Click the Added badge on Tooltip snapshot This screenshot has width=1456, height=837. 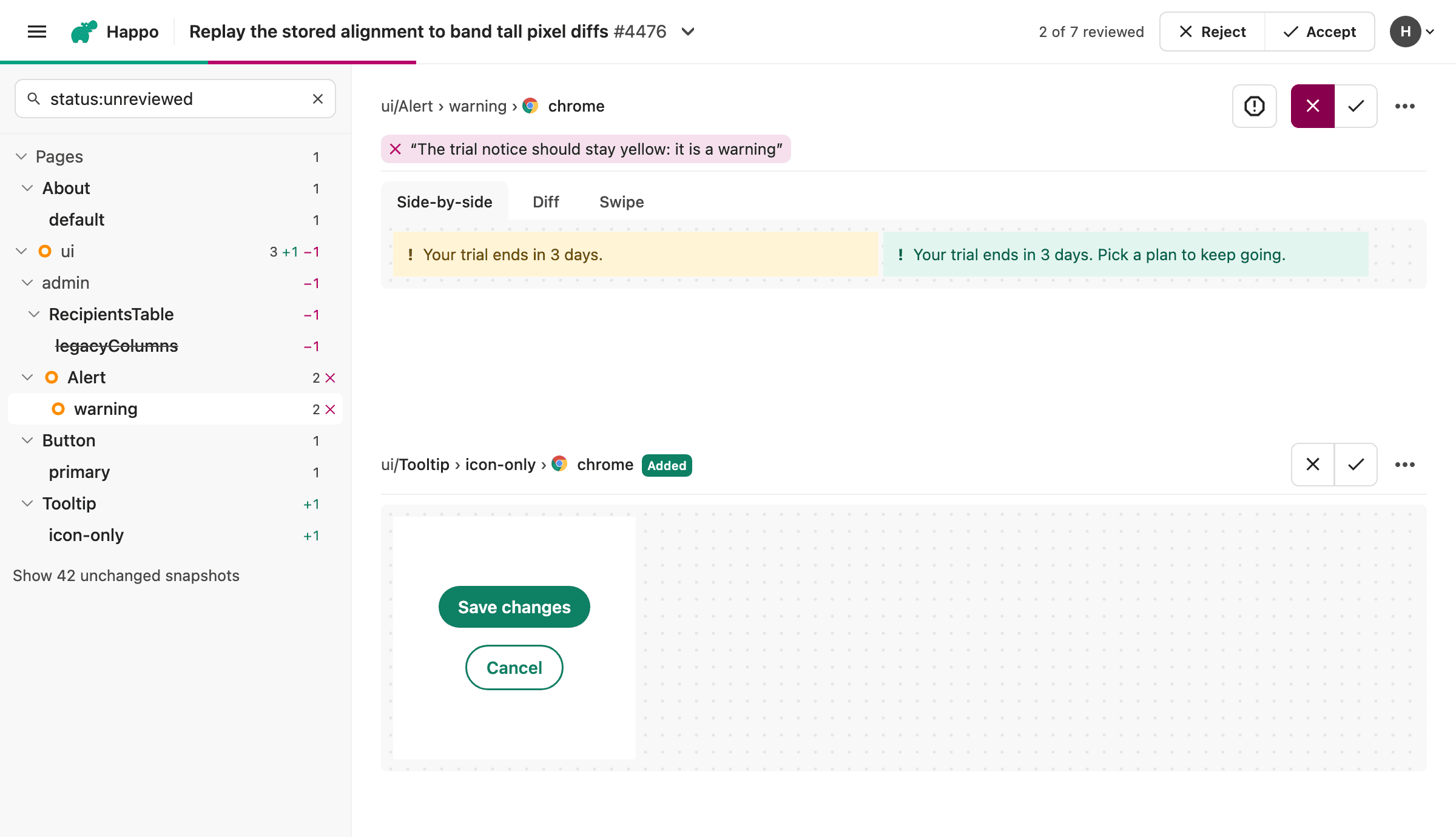pyautogui.click(x=667, y=465)
